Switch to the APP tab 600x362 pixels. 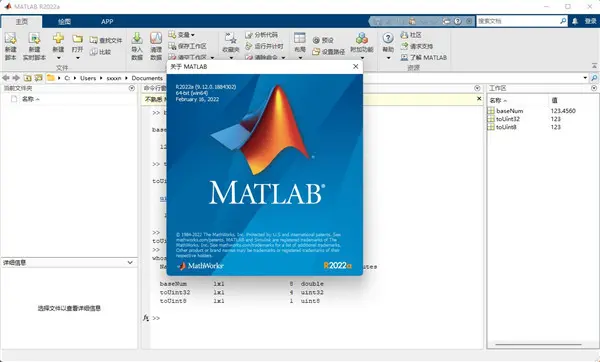click(x=107, y=21)
